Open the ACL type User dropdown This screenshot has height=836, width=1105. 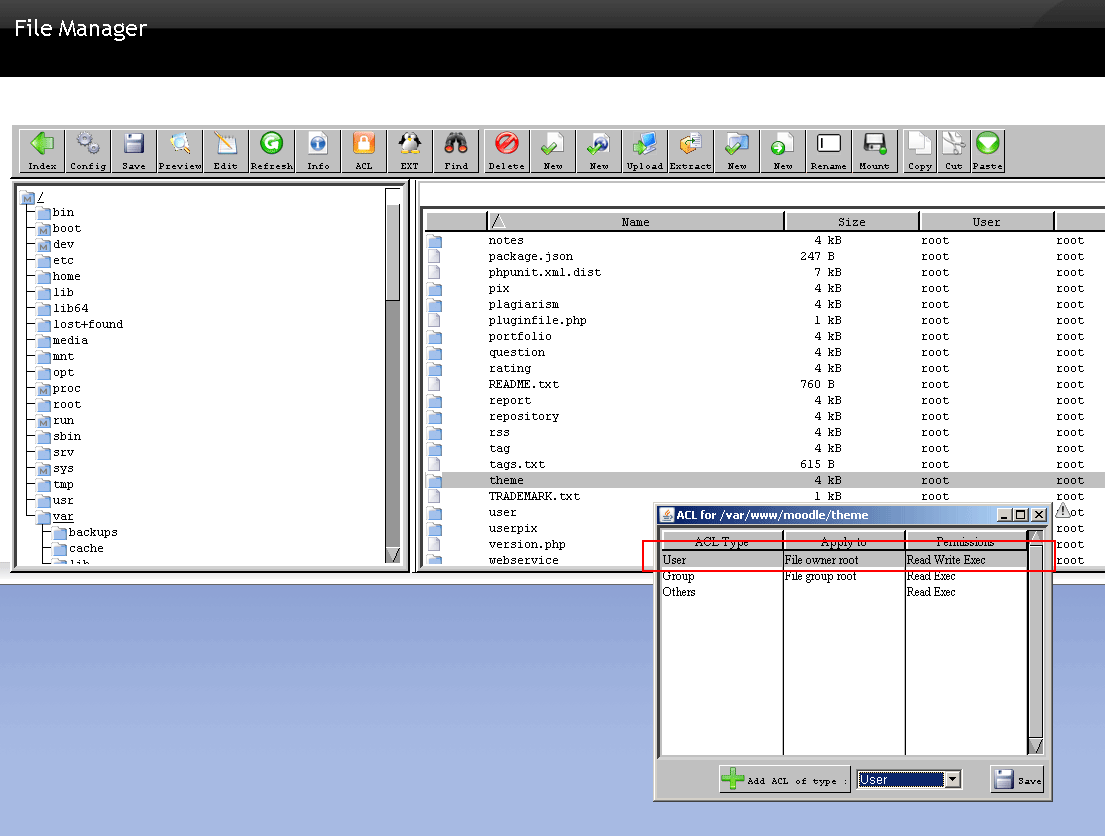click(x=952, y=780)
